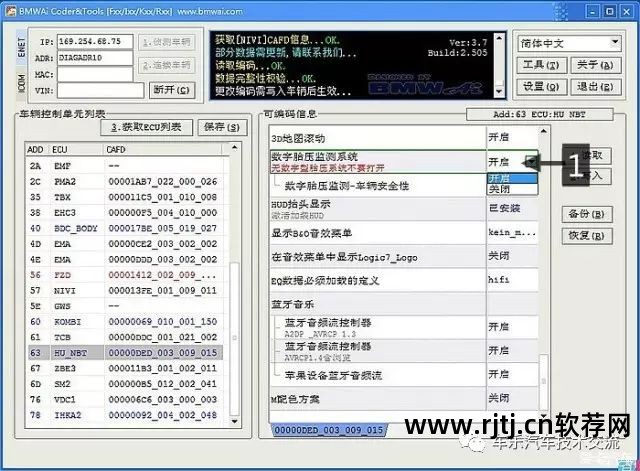Select the 63 HU_NBT row
Image resolution: width=640 pixels, height=471 pixels.
pos(126,353)
